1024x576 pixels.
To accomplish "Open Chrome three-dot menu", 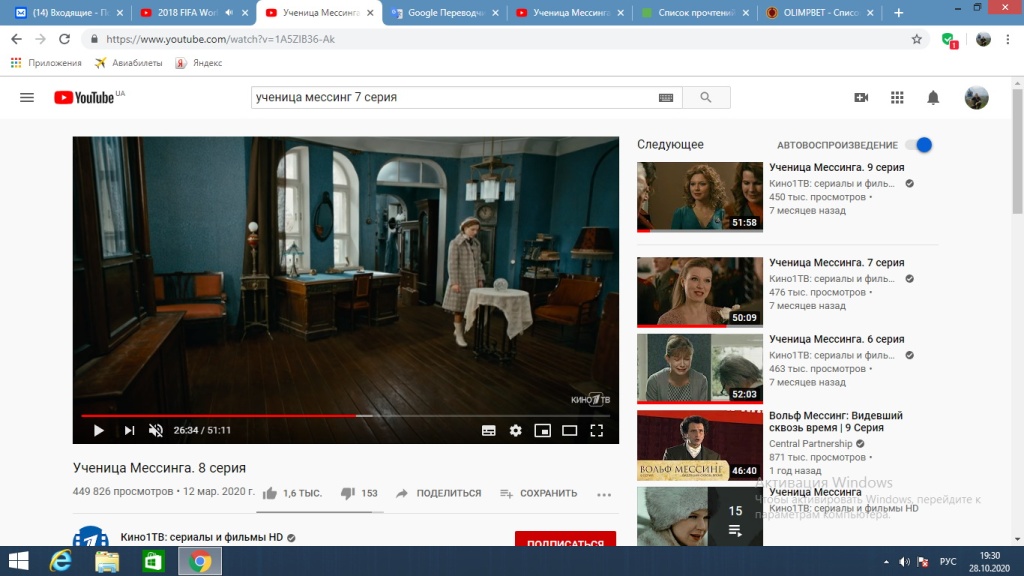I will pyautogui.click(x=1008, y=39).
